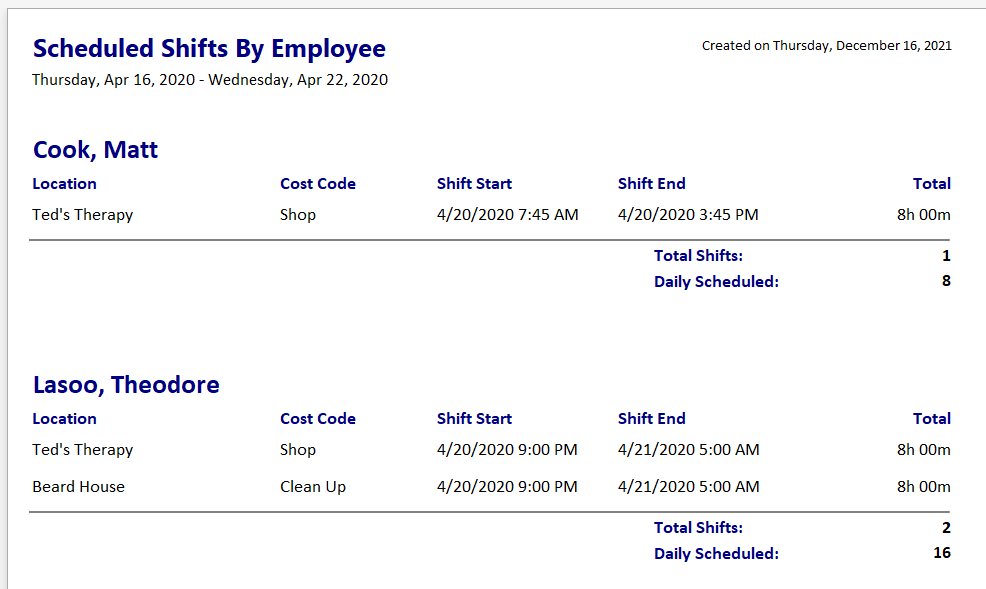Click Location column header under Cook, Matt
Viewport: 986px width, 589px height.
[64, 184]
